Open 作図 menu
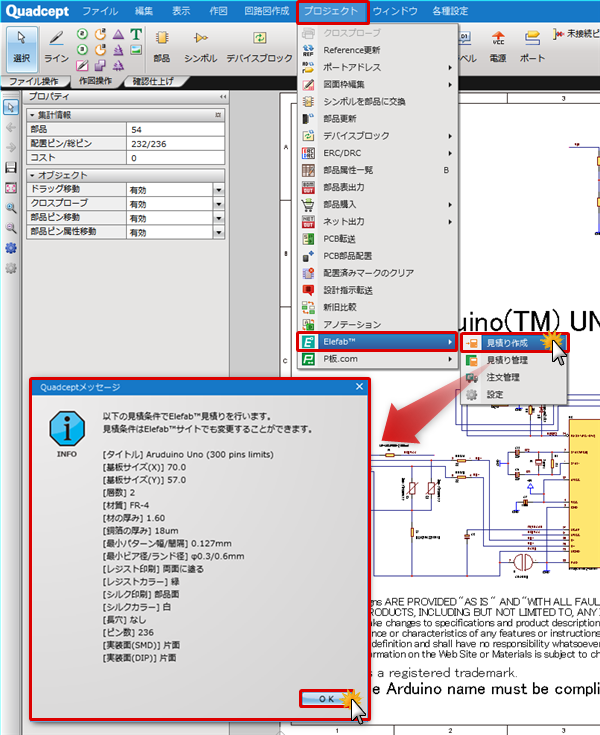Viewport: 600px width, 735px height. click(218, 11)
